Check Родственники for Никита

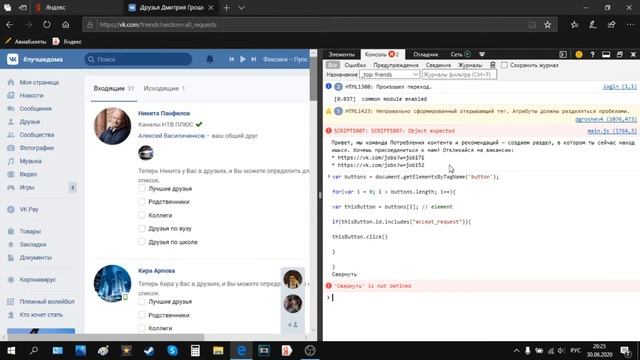coord(142,202)
